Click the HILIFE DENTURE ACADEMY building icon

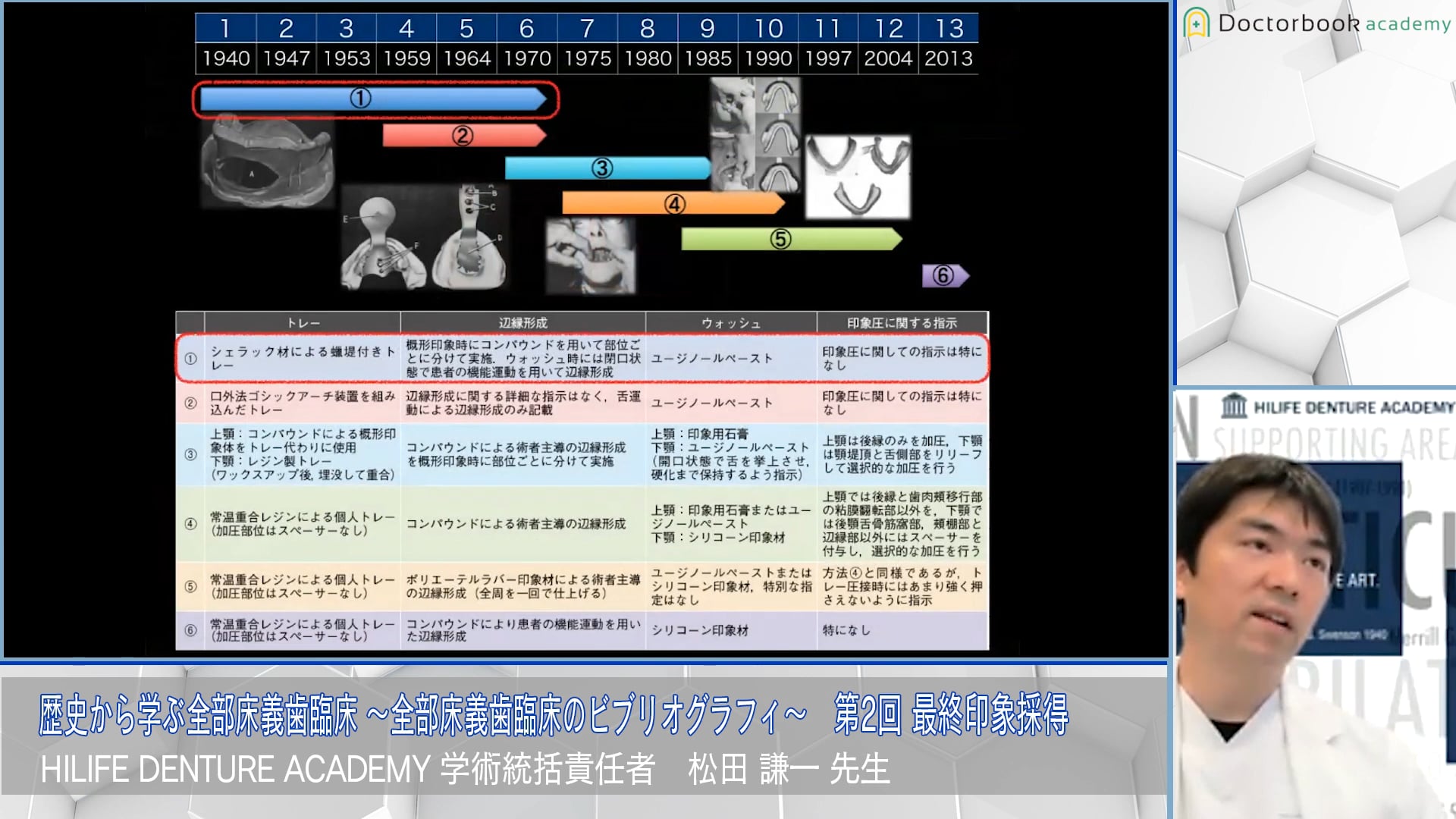click(x=1234, y=406)
